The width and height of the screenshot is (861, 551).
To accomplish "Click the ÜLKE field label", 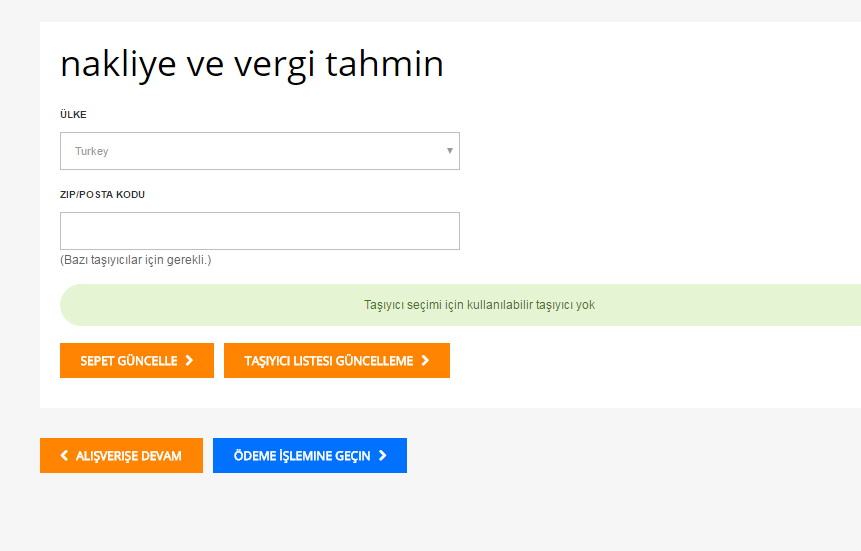I will coord(73,115).
